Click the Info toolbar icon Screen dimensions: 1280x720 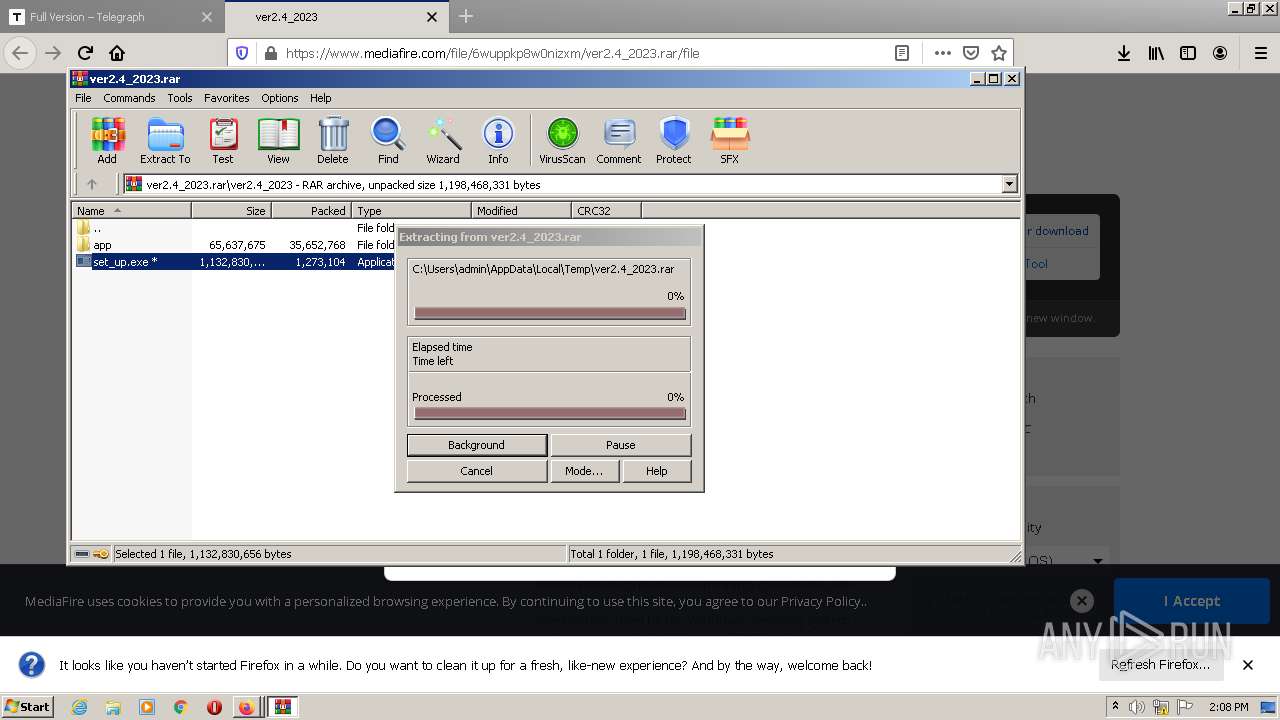tap(498, 140)
